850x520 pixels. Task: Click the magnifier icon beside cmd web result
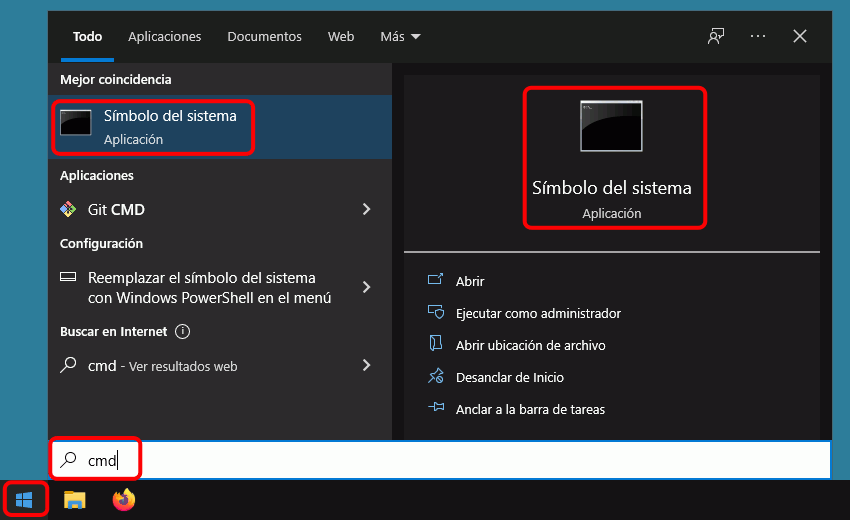[x=68, y=364]
